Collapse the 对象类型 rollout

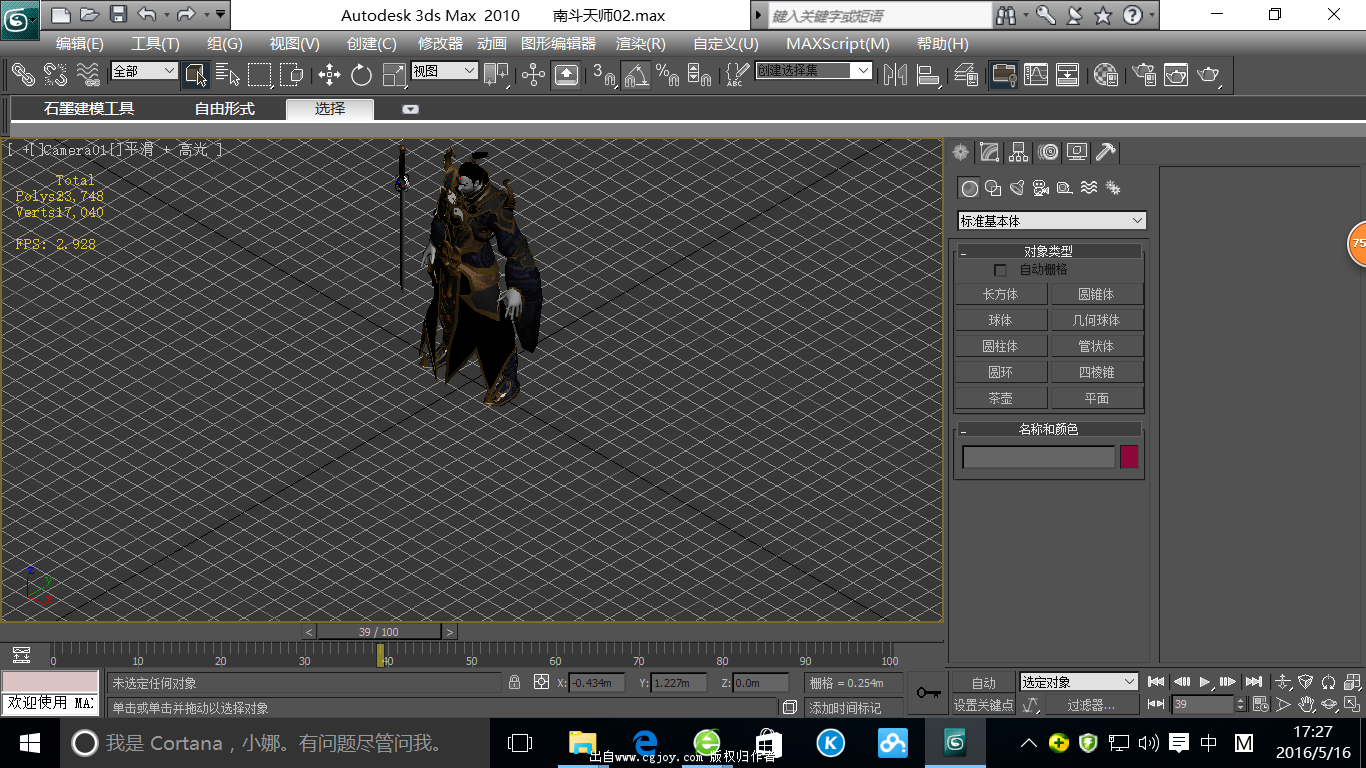coord(1048,251)
